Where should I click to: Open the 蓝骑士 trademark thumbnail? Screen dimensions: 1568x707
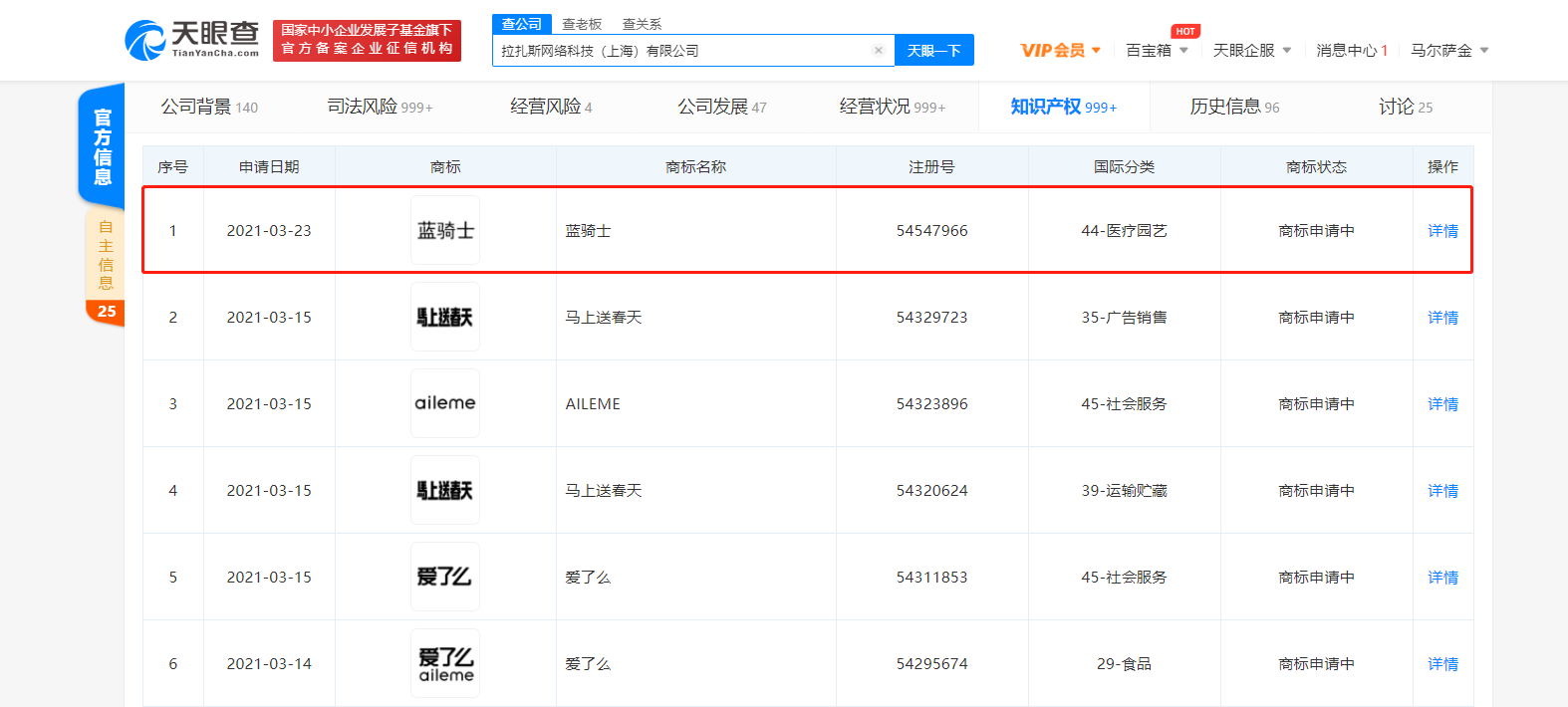[445, 230]
